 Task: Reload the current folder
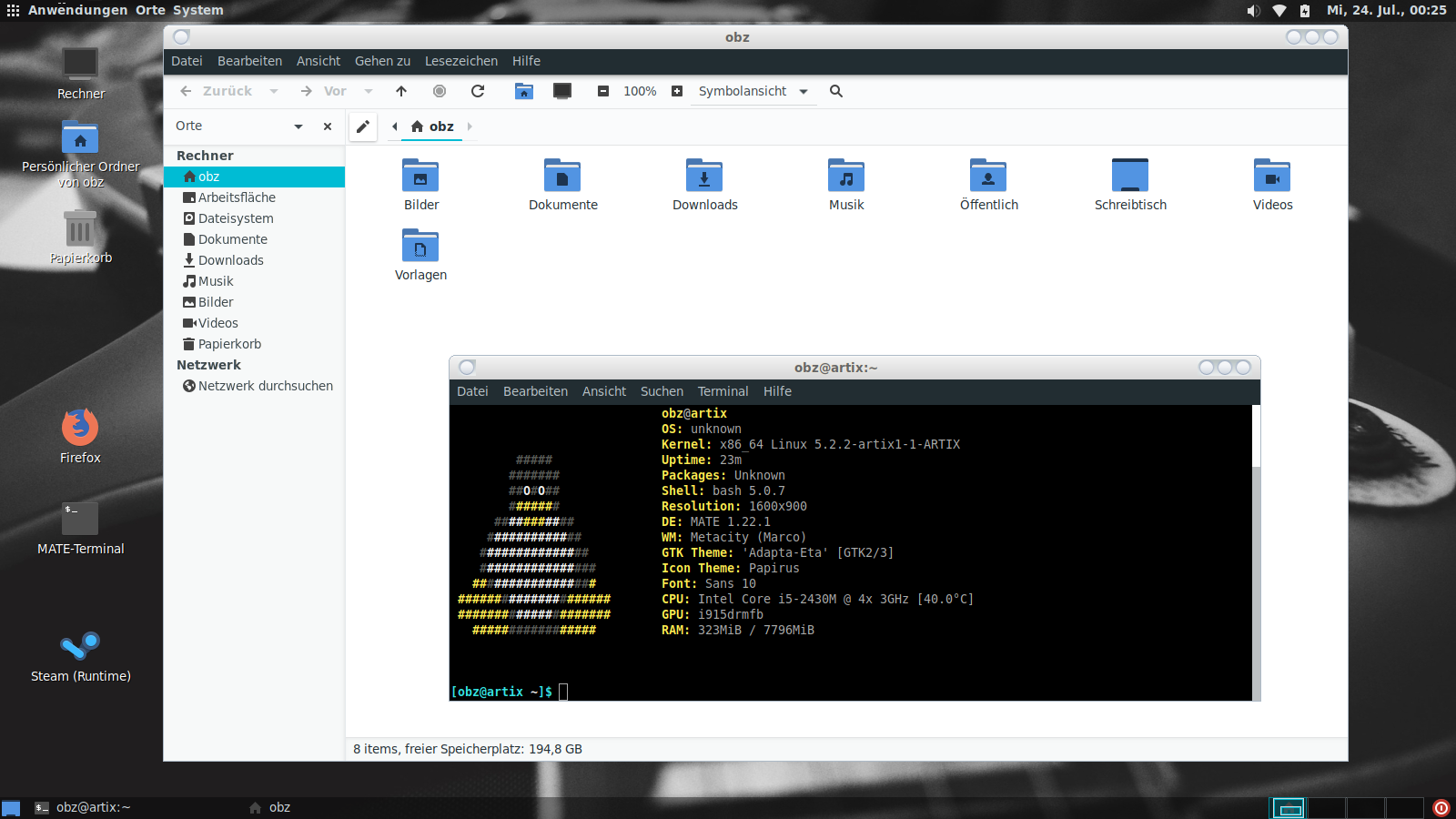click(478, 91)
